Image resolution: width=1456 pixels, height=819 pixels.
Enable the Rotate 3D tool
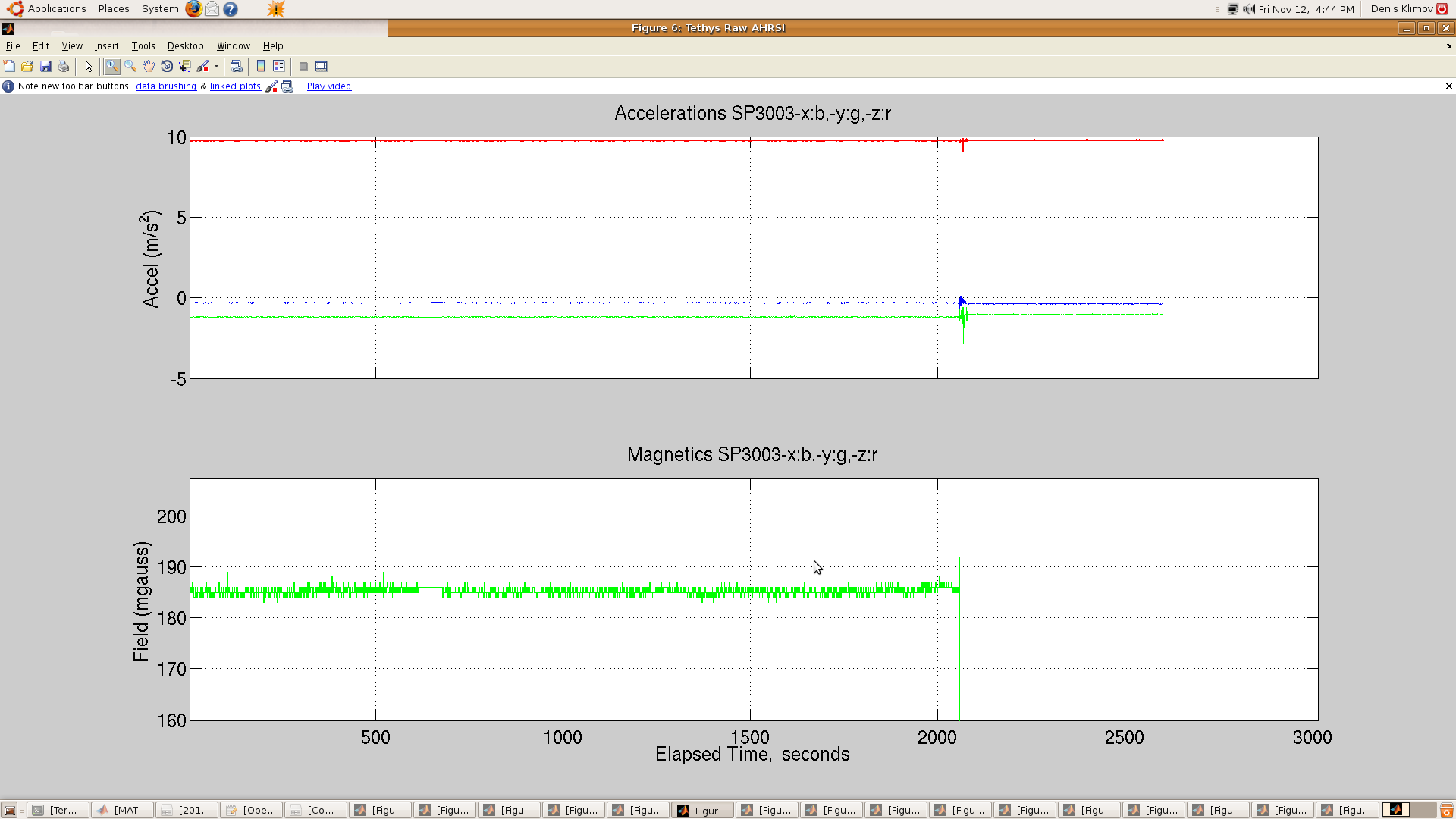[167, 67]
